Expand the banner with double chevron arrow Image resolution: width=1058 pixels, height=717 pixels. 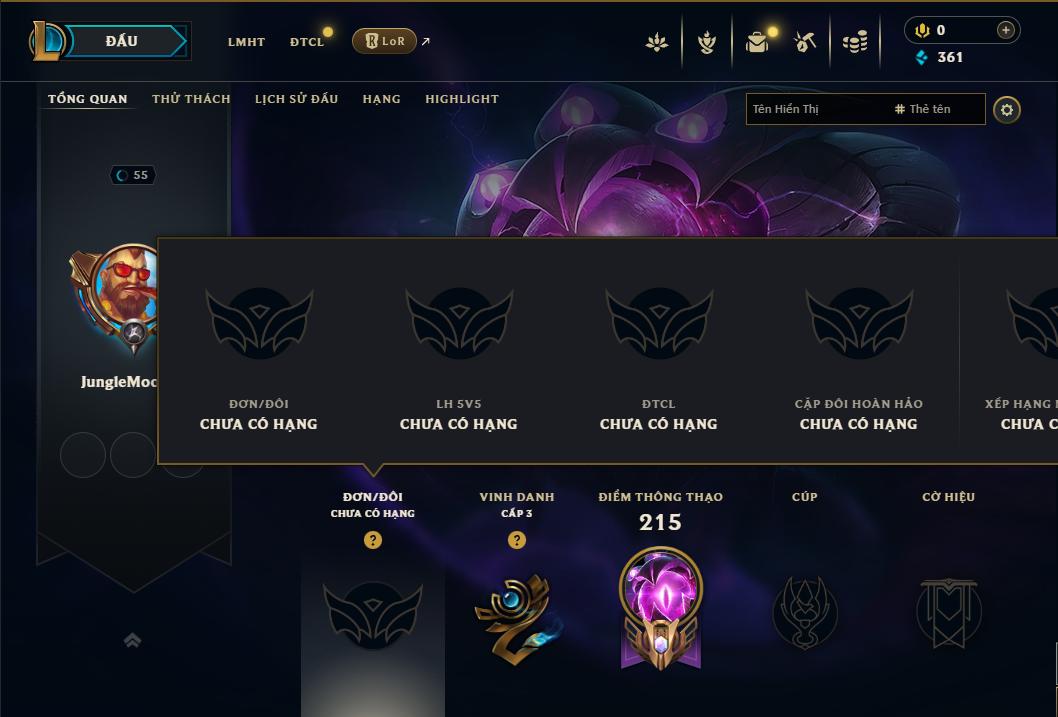coord(133,640)
